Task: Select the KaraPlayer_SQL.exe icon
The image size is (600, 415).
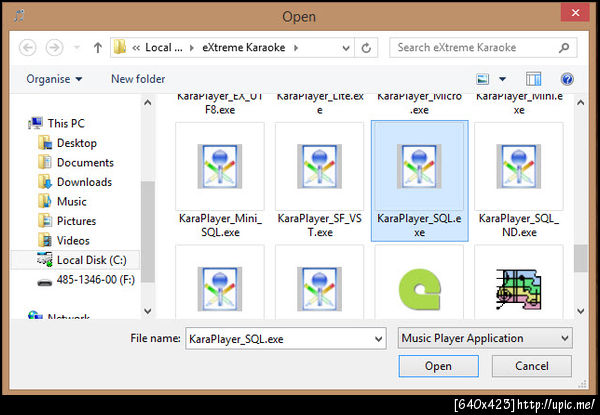Action: [x=419, y=166]
